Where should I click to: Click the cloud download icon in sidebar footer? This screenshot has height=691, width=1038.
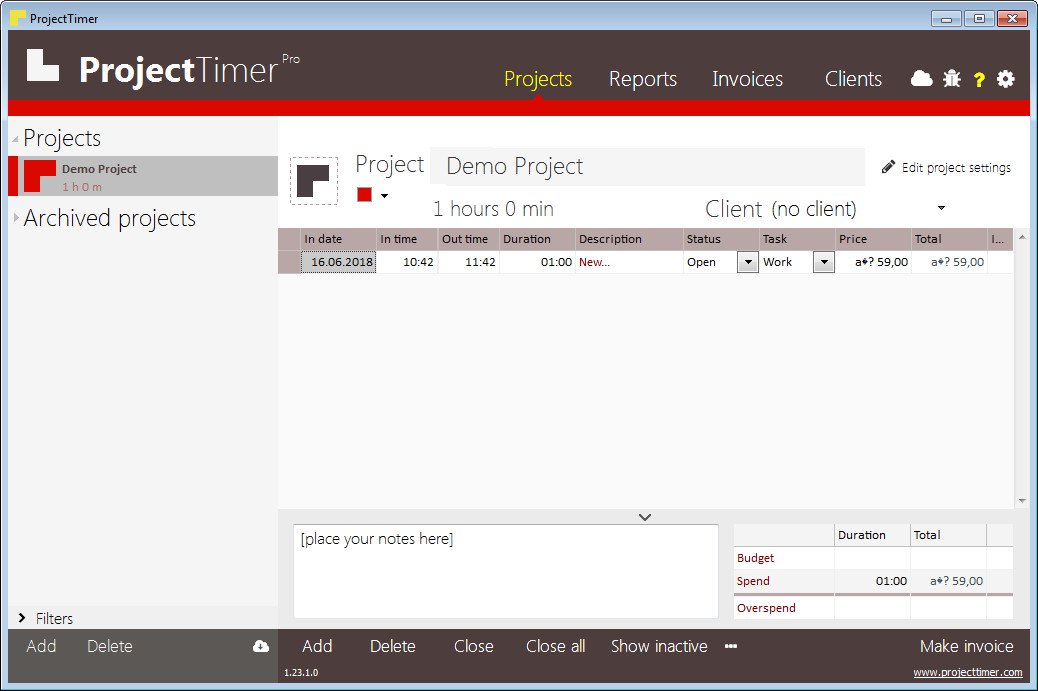(x=261, y=646)
